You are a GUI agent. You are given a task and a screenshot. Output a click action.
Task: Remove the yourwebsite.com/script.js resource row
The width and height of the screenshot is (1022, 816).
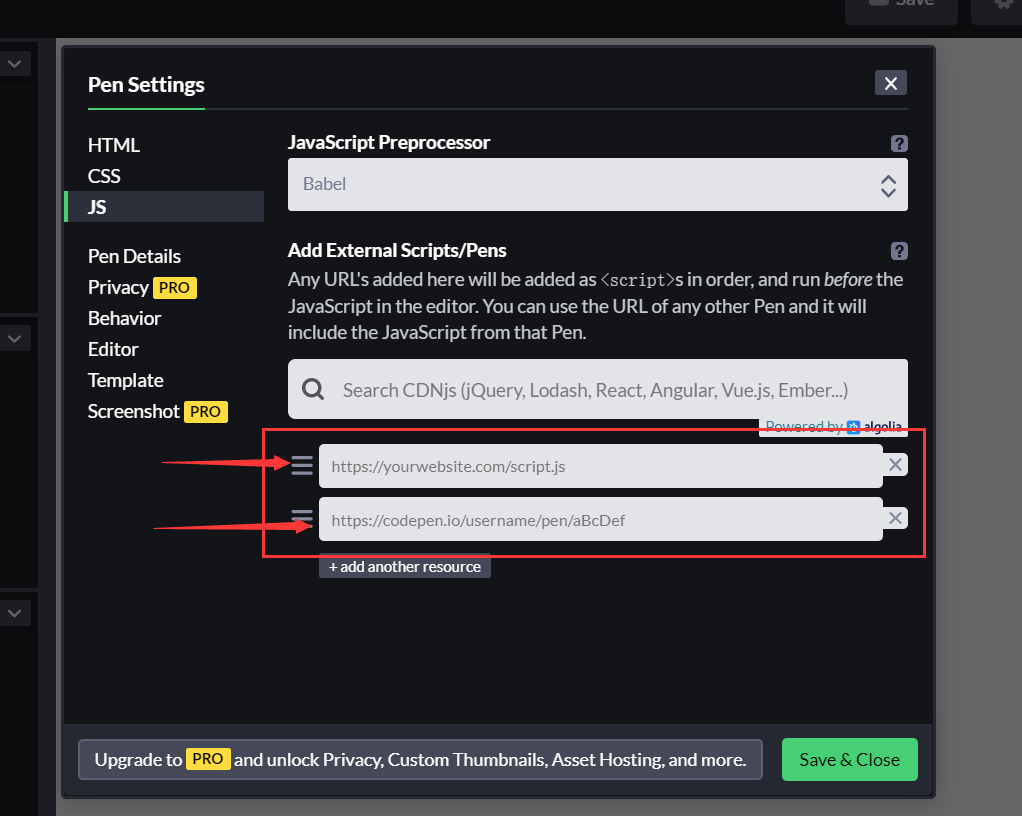[x=895, y=465]
